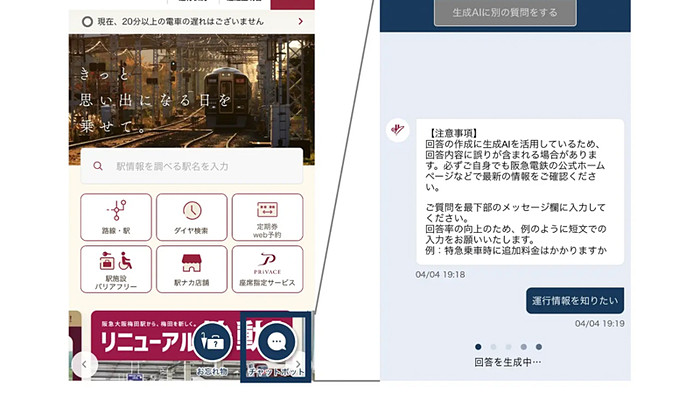Go to previous banner with left arrow
This screenshot has width=700, height=394.
pos(84,364)
